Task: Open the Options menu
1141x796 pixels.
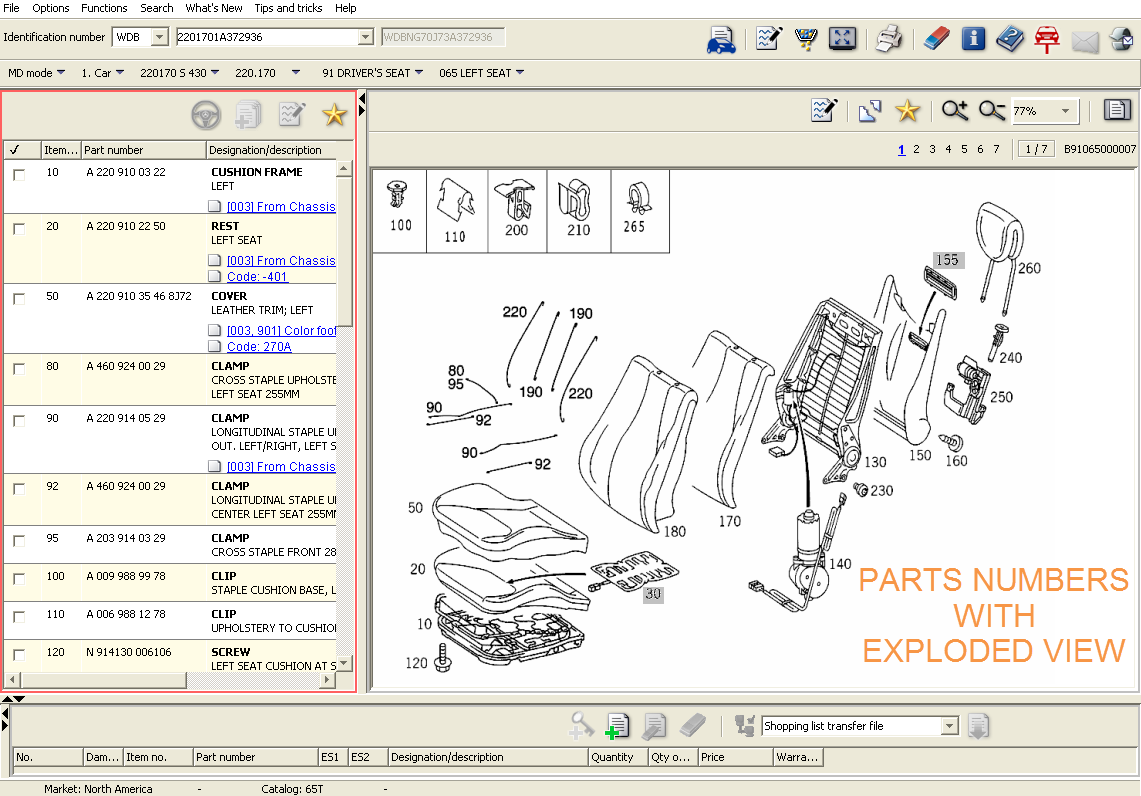Action: [x=50, y=8]
